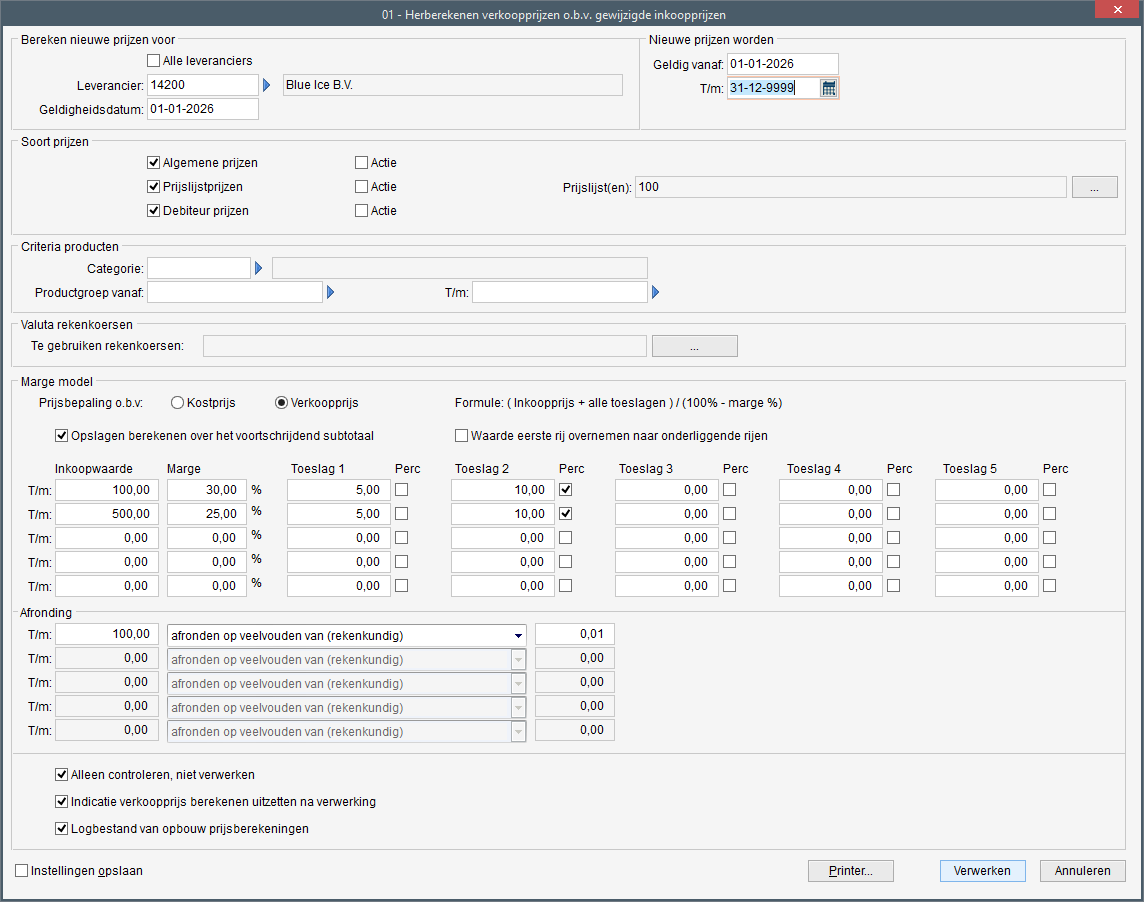Open rekenkoersen selection via ellipsis button

click(x=694, y=346)
